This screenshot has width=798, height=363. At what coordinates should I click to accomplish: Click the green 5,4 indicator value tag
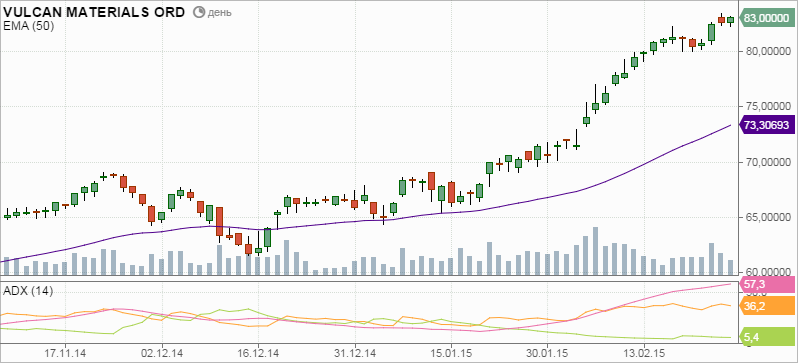click(x=767, y=336)
